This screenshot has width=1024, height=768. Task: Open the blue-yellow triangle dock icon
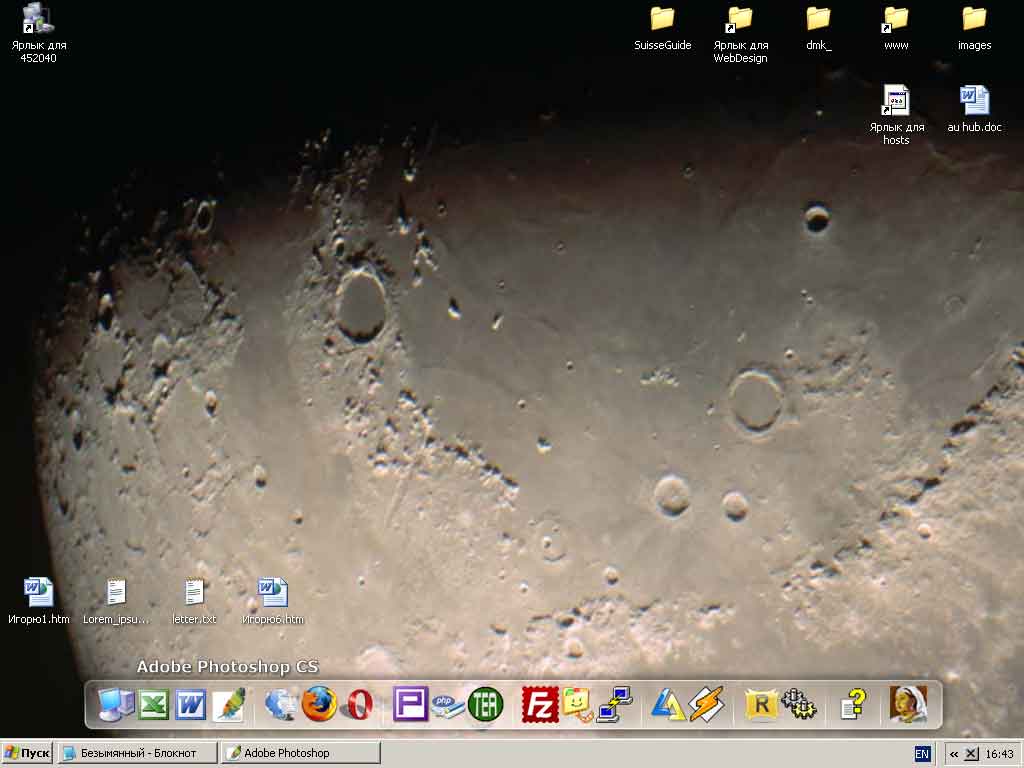(668, 705)
